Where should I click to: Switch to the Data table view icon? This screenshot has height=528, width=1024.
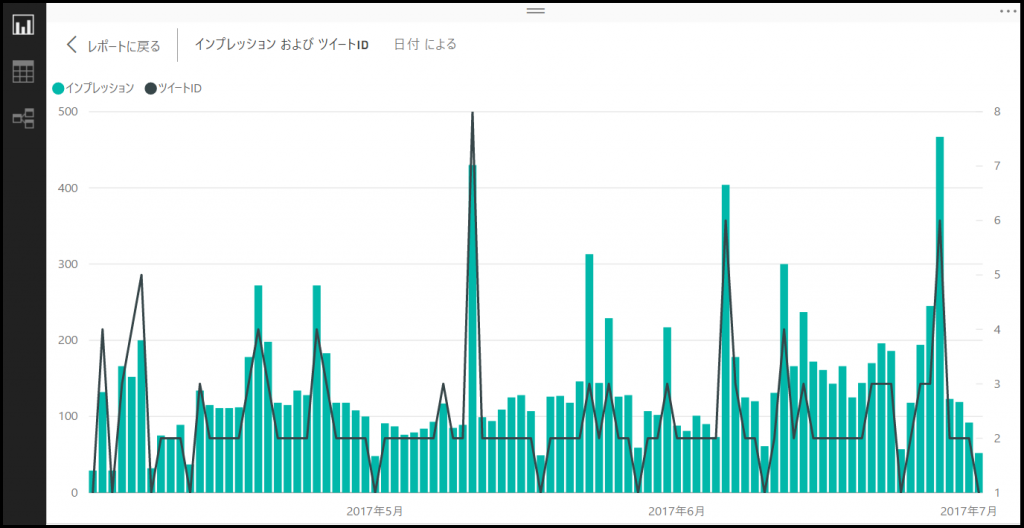point(24,72)
